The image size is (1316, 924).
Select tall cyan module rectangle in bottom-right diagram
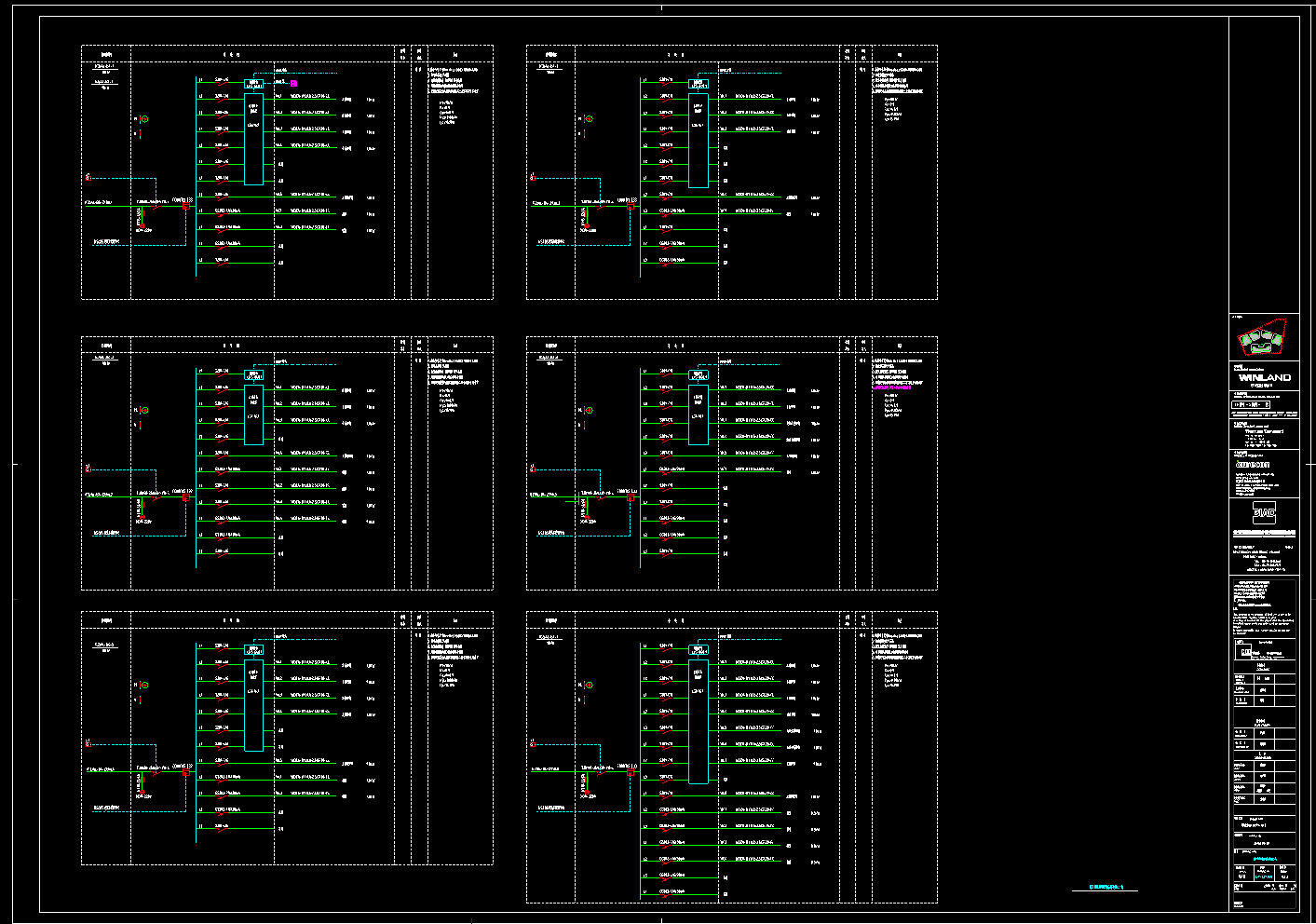click(699, 723)
